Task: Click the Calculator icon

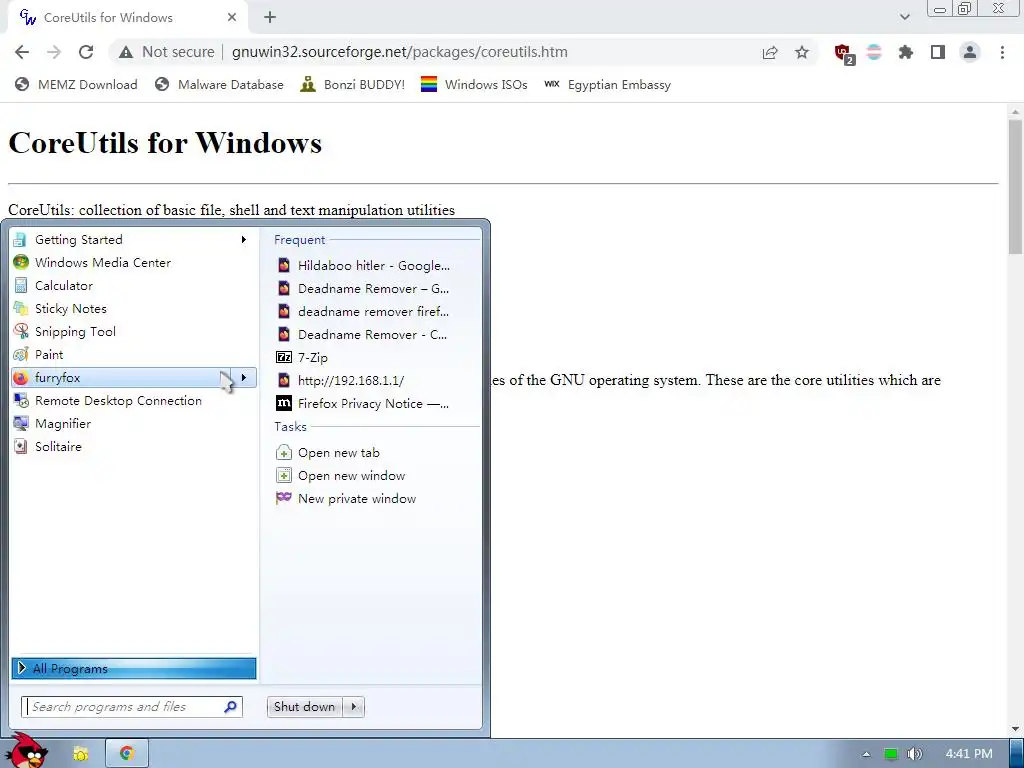Action: coord(21,285)
